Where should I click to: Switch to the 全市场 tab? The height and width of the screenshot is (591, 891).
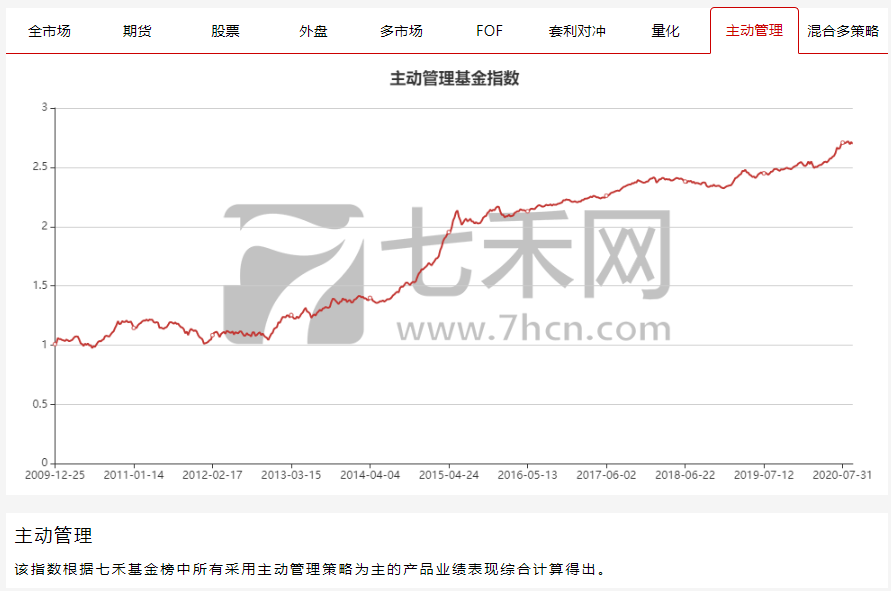[49, 31]
